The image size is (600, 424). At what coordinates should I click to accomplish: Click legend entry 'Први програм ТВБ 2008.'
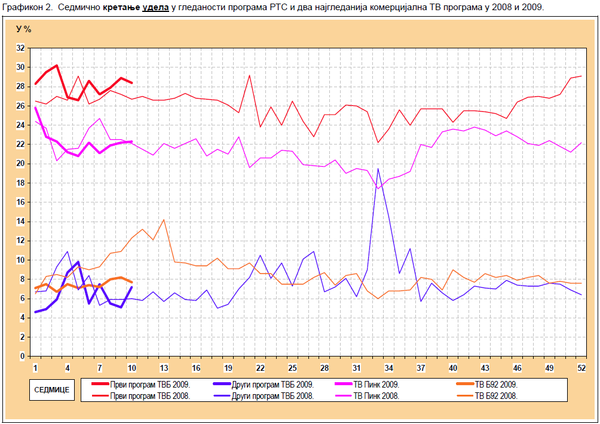pyautogui.click(x=141, y=396)
